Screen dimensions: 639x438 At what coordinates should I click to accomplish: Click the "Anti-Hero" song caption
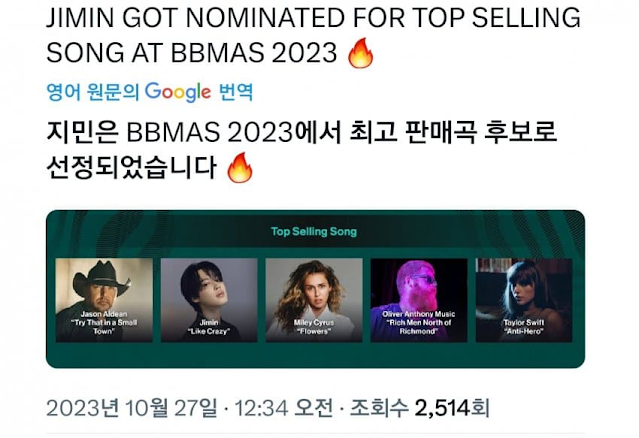524,331
